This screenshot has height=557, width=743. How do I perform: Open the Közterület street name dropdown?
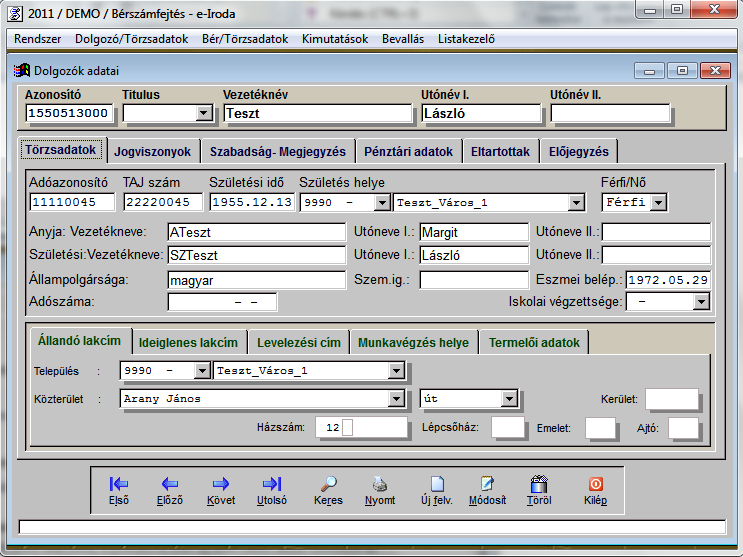tap(396, 399)
